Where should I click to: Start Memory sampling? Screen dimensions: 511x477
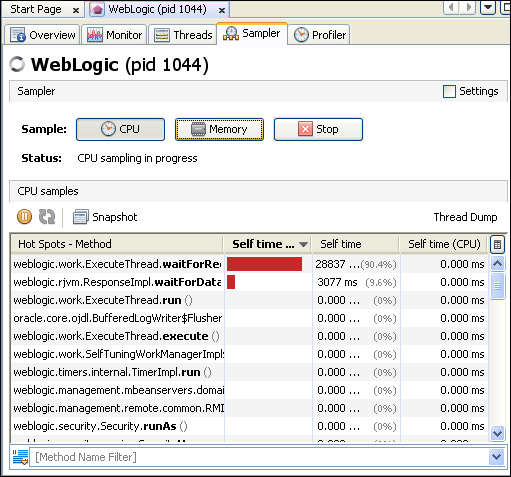click(x=219, y=129)
